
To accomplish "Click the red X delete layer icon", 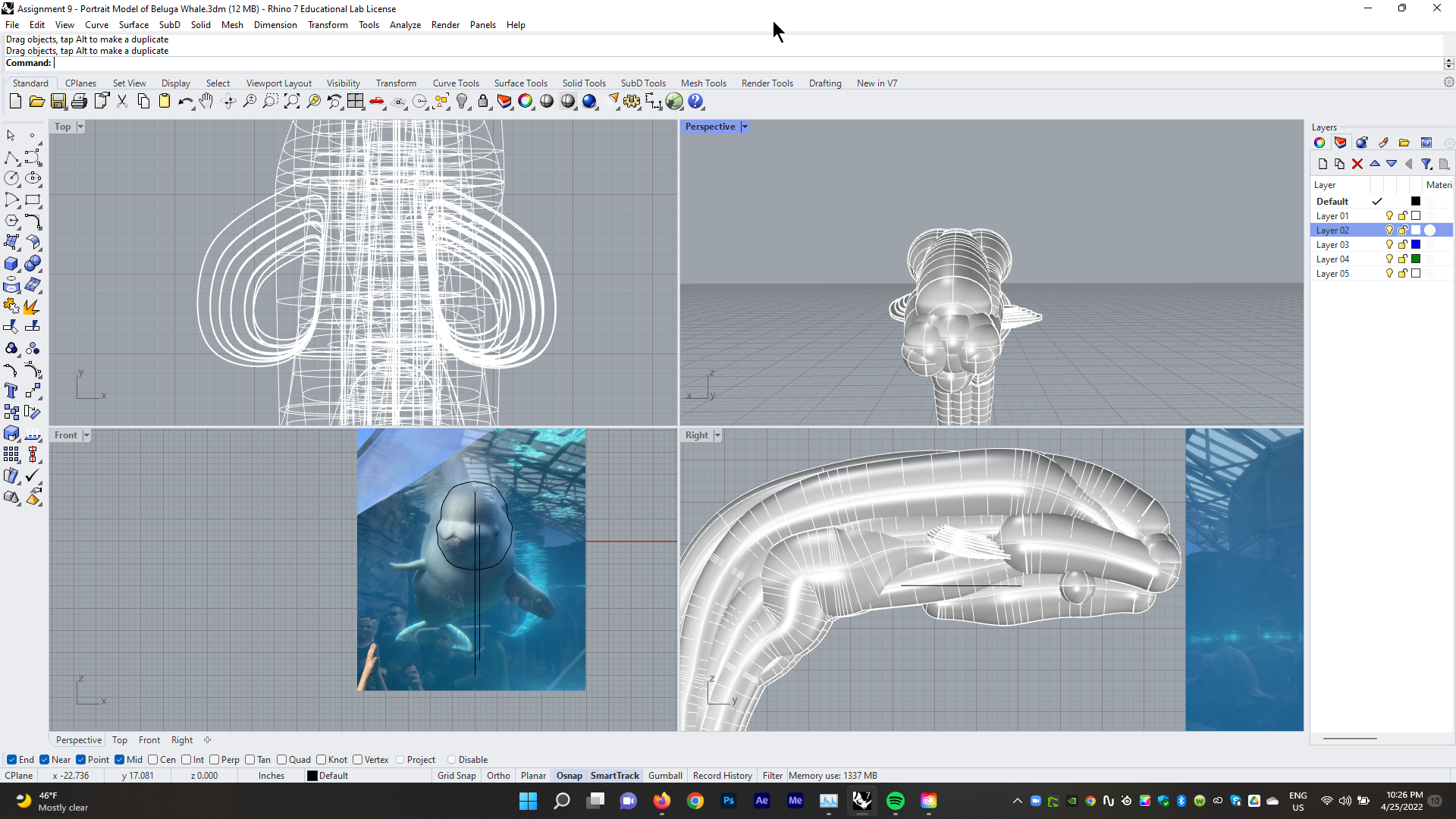I will 1357,164.
